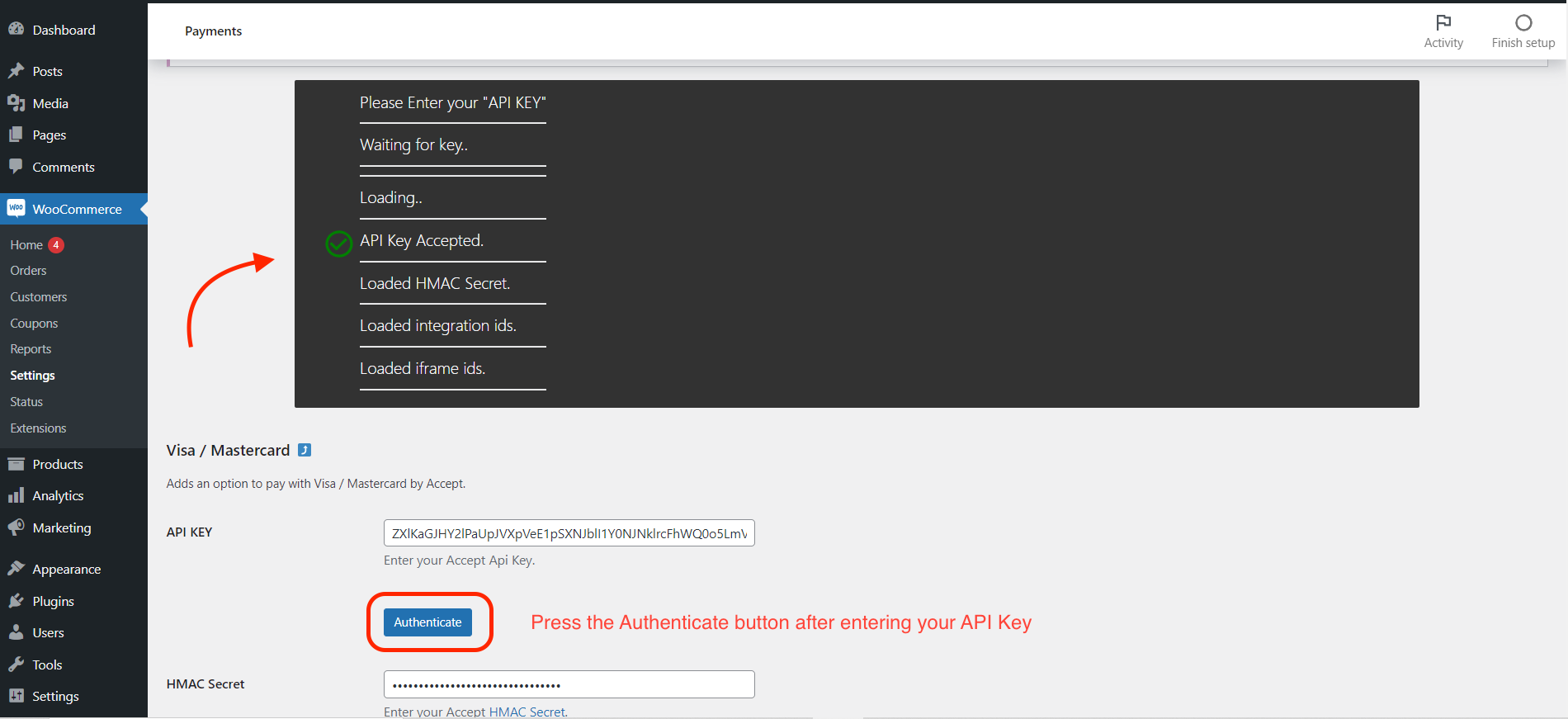Image resolution: width=1568 pixels, height=719 pixels.
Task: Click 'Adds an option to pay' description
Action: click(316, 484)
